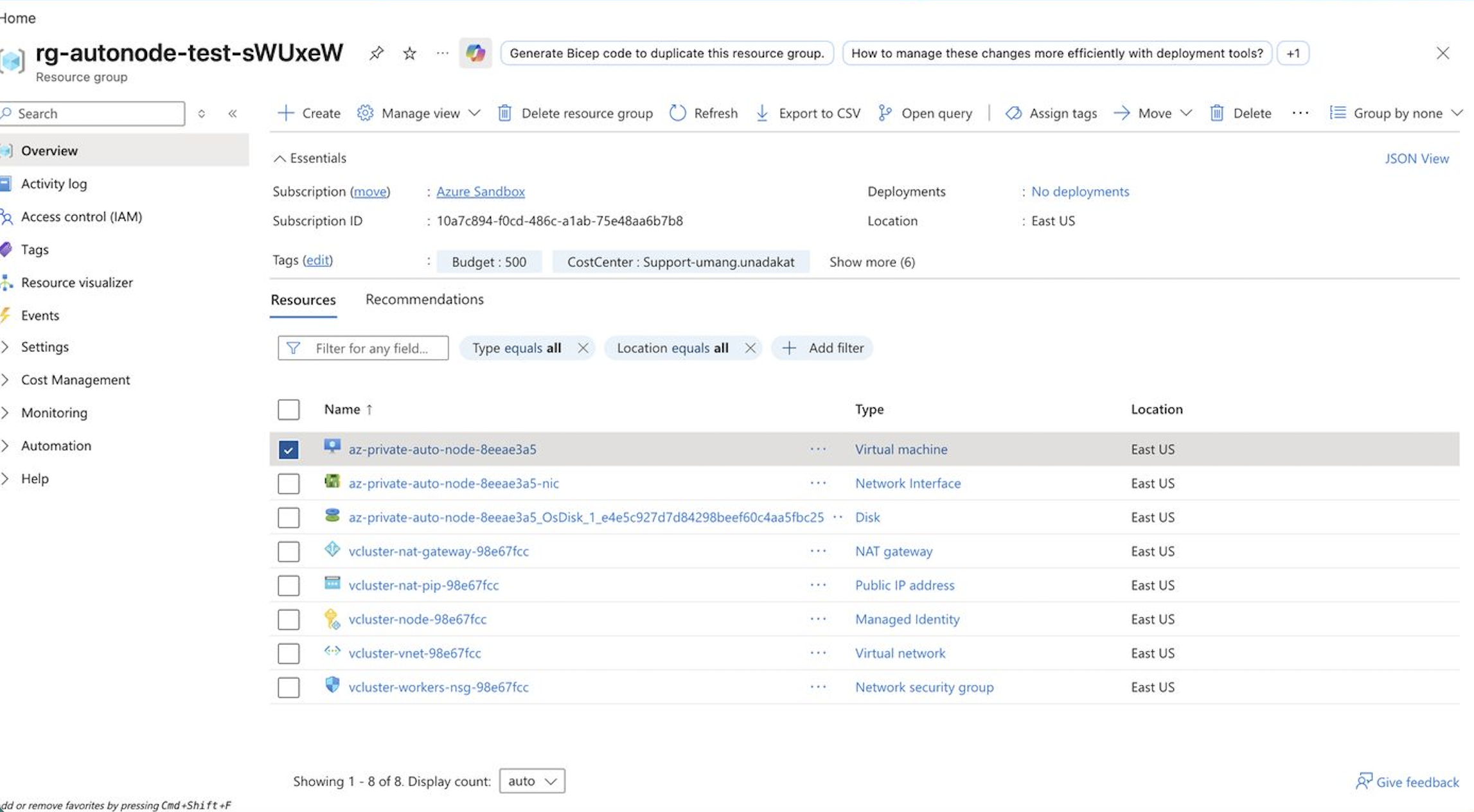Open the Manage view dropdown

pos(419,113)
